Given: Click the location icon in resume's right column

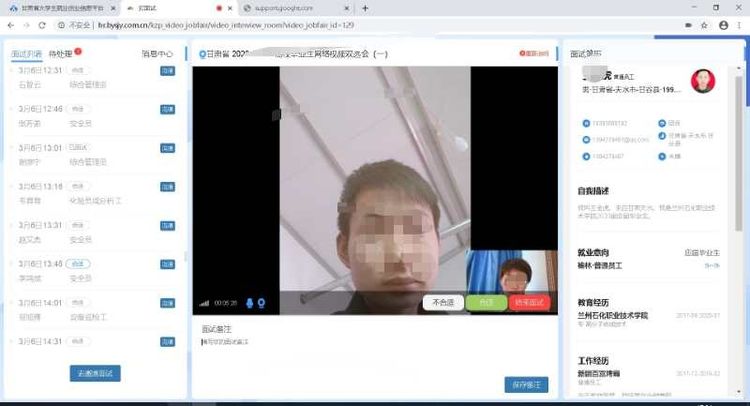Looking at the screenshot, I should [x=662, y=136].
